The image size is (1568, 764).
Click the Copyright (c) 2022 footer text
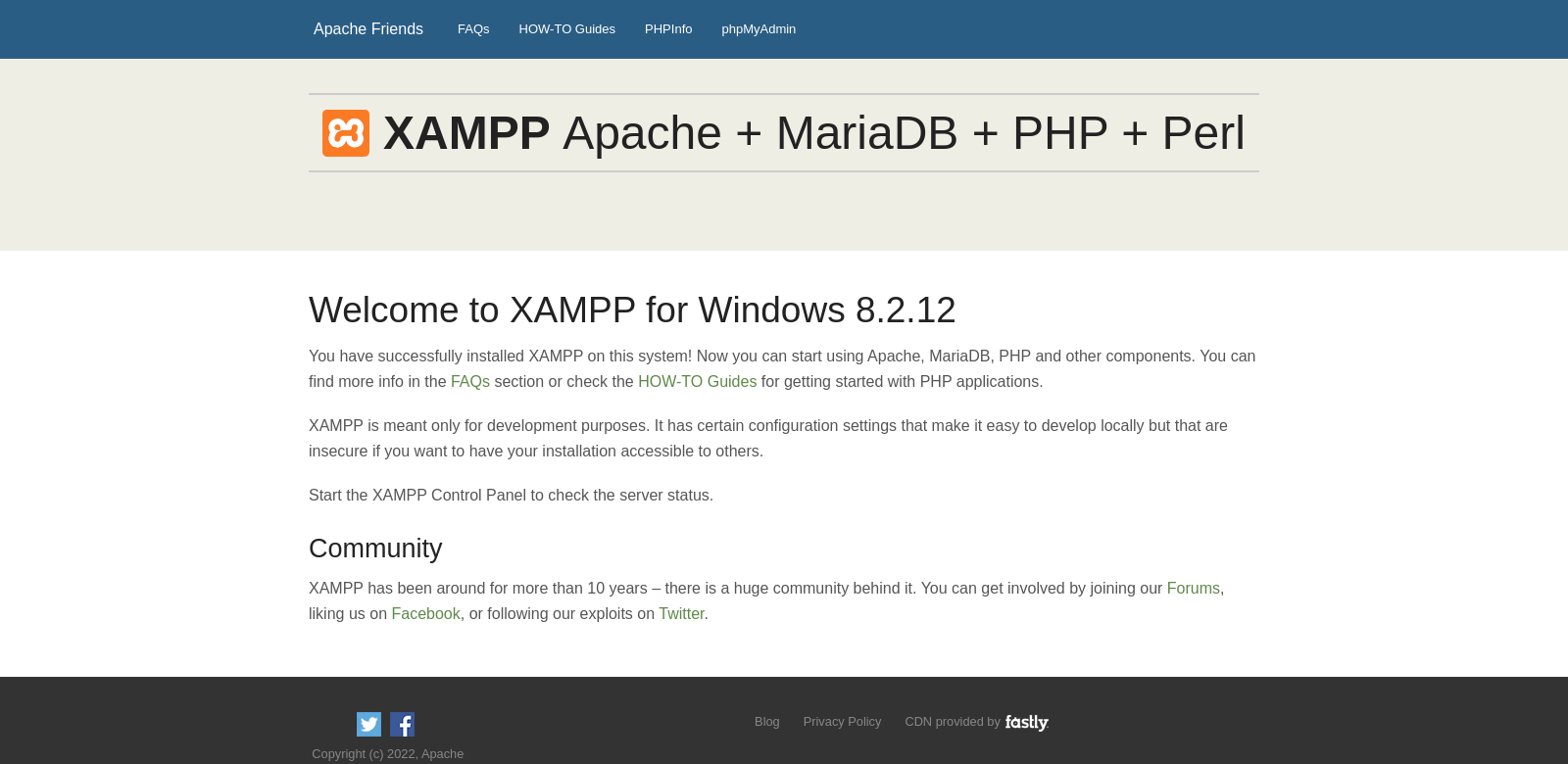click(388, 754)
